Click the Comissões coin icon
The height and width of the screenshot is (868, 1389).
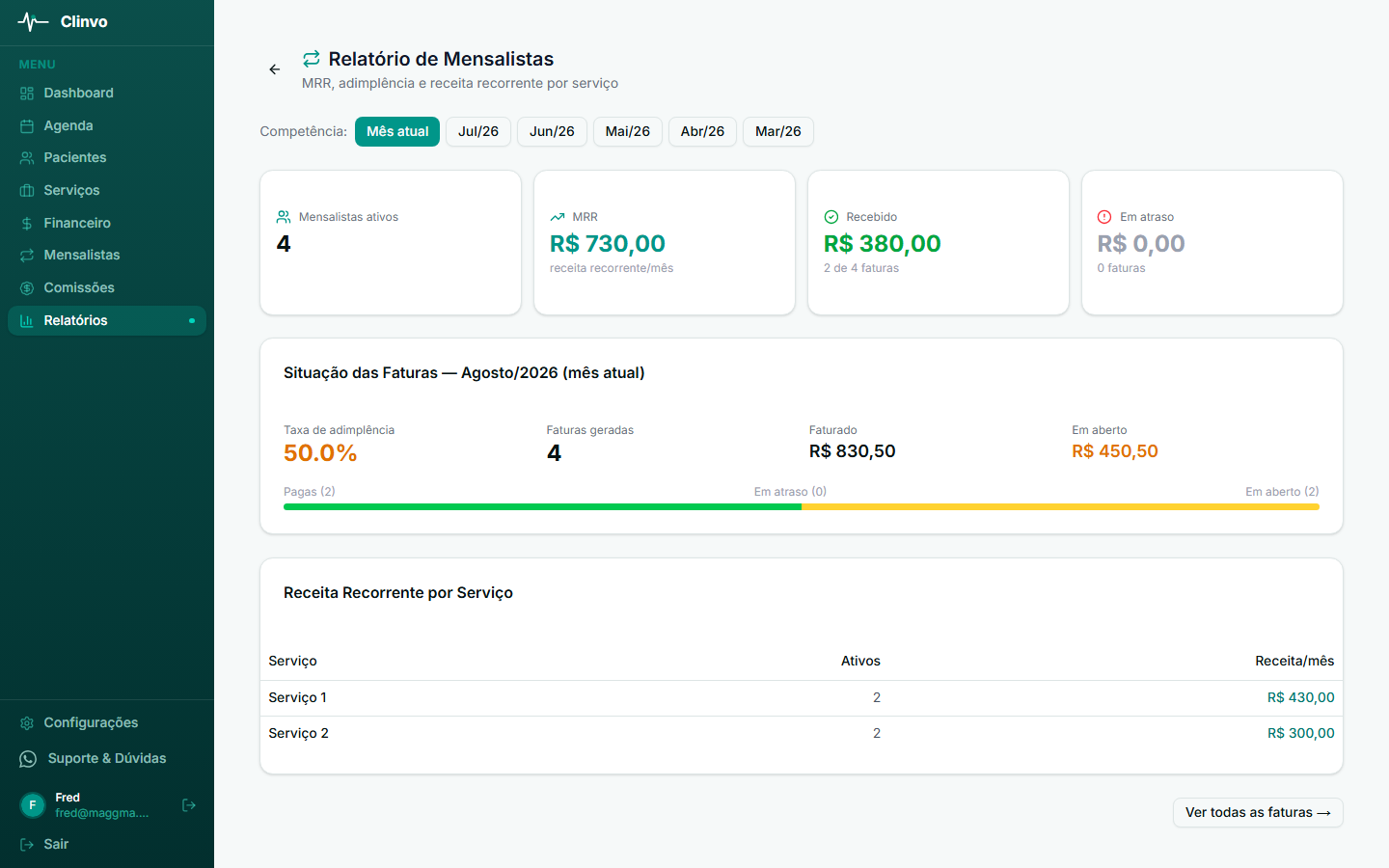27,288
